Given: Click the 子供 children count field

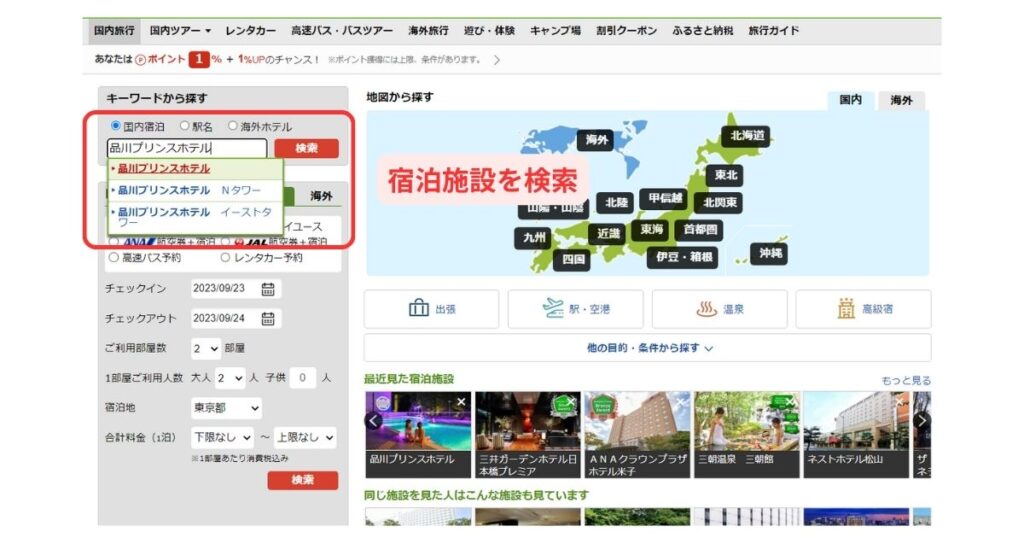Looking at the screenshot, I should click(302, 378).
